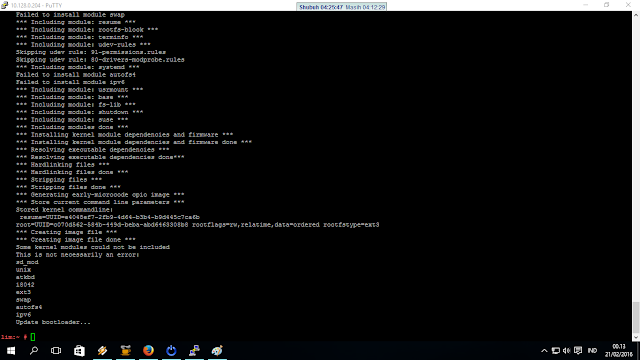This screenshot has height=360, width=640.
Task: Click the 'i8042' module line
Action: 25,284
